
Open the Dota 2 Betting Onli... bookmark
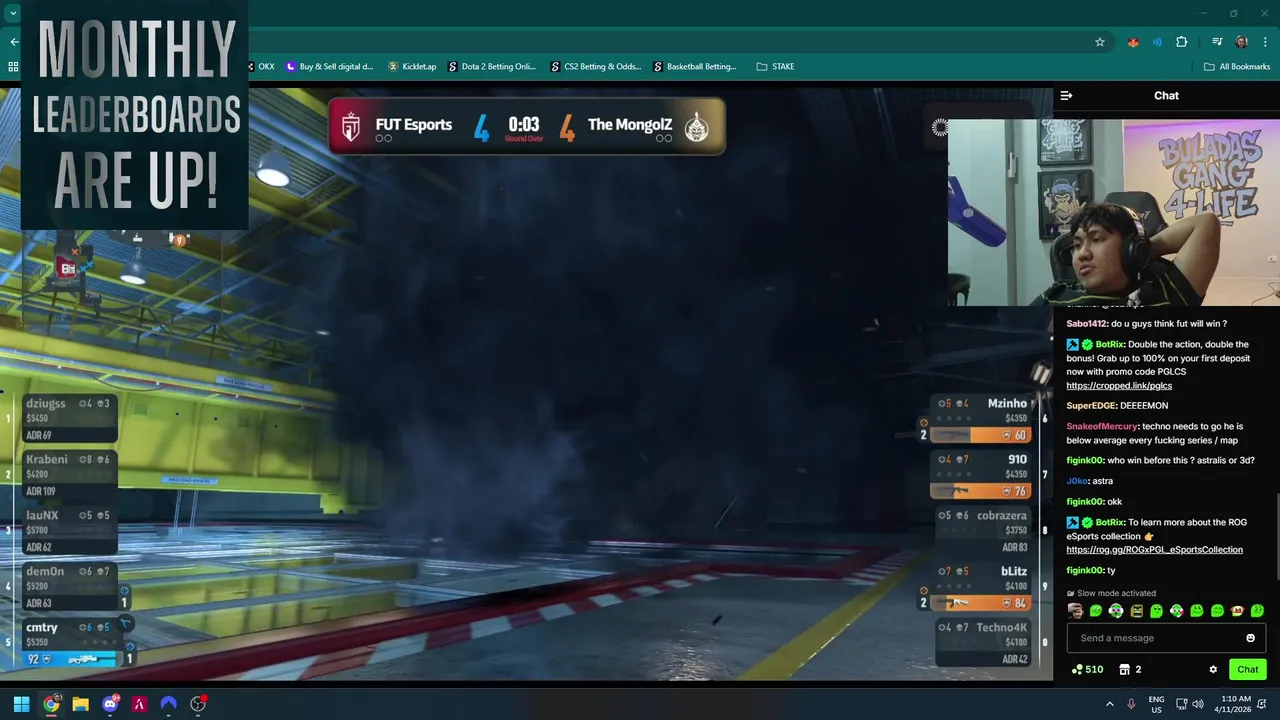click(492, 67)
